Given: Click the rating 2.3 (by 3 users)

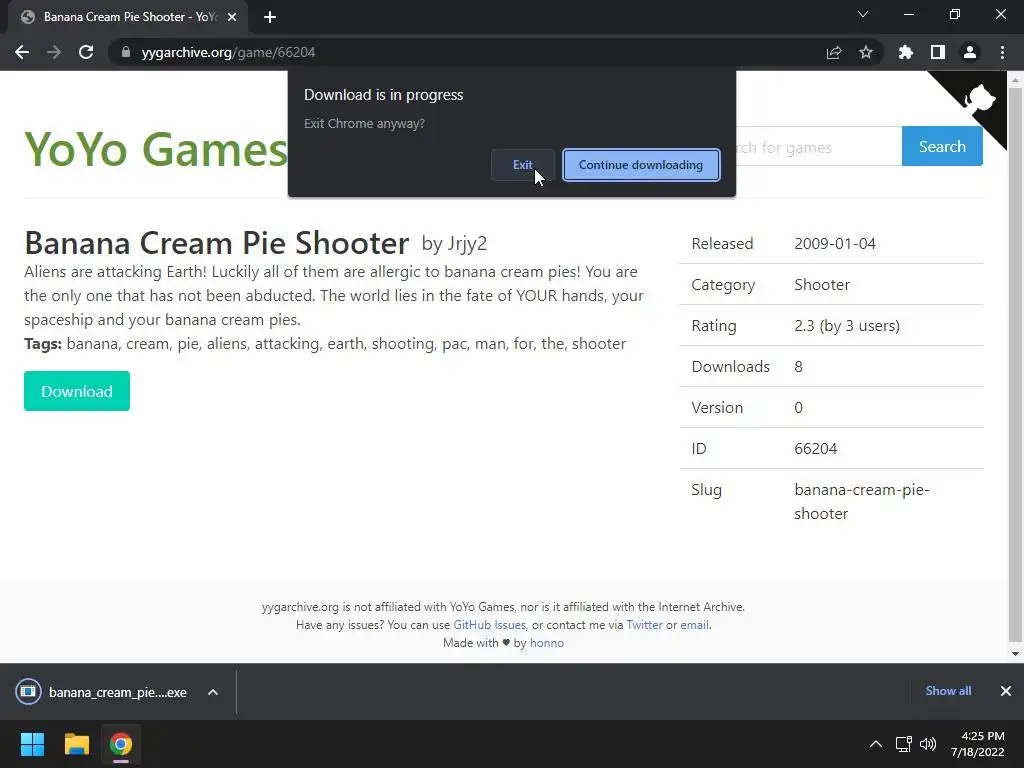Looking at the screenshot, I should [847, 326].
